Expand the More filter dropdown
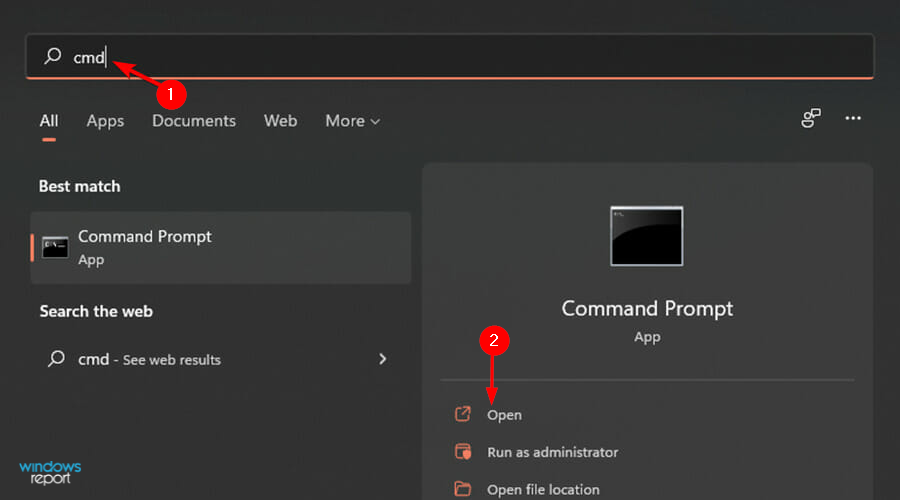 352,121
